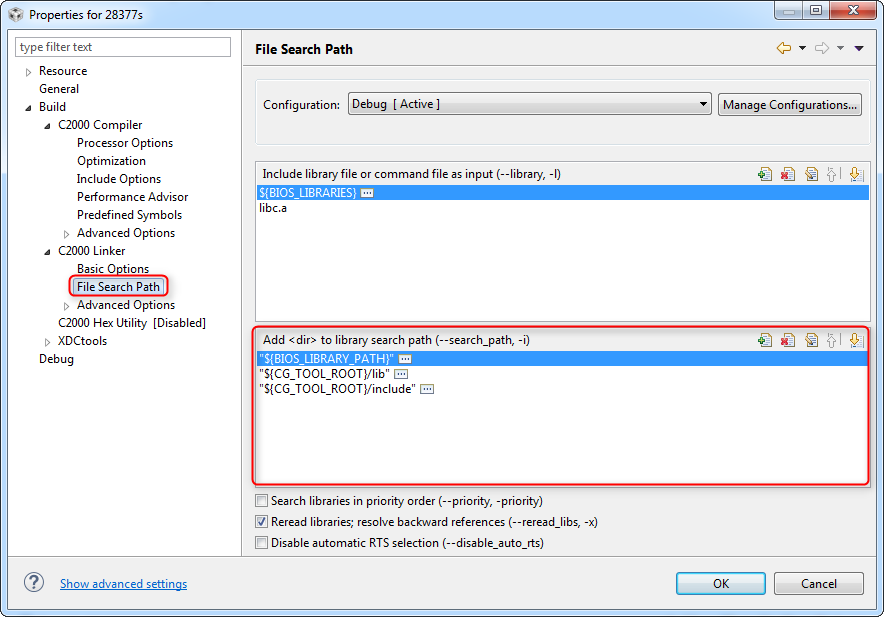Viewport: 884px width, 617px height.
Task: Open Include Options page
Action: click(118, 179)
